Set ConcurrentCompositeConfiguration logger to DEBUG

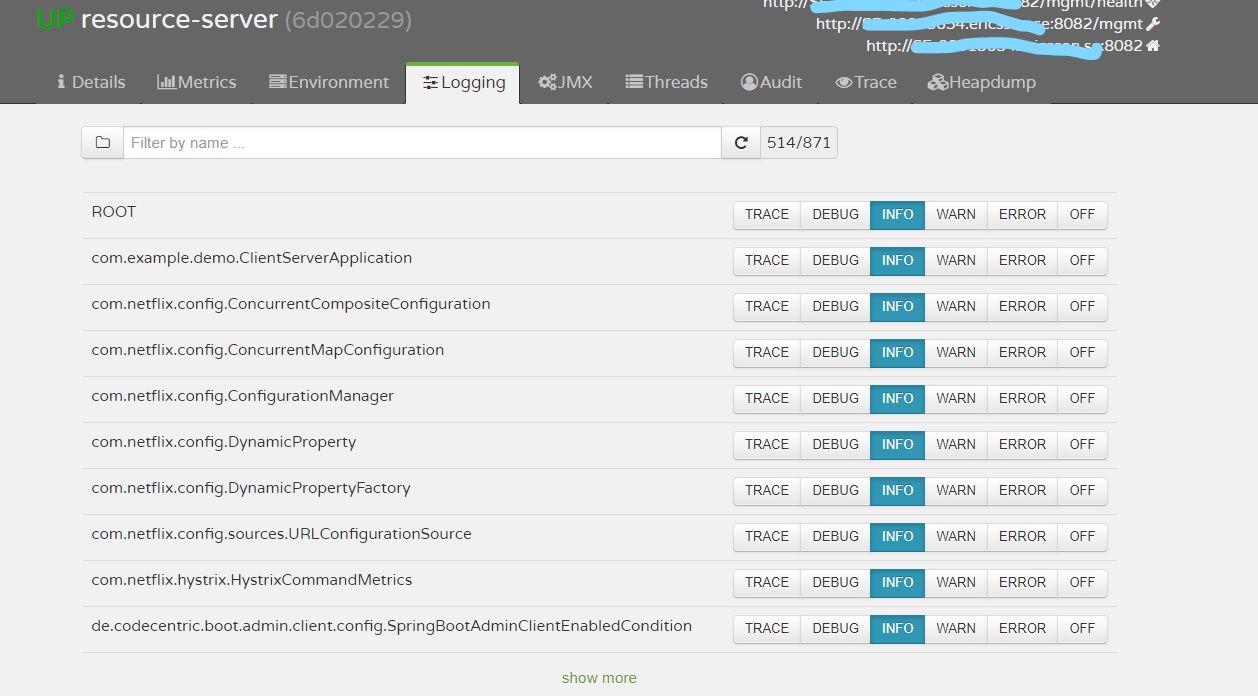pos(835,307)
